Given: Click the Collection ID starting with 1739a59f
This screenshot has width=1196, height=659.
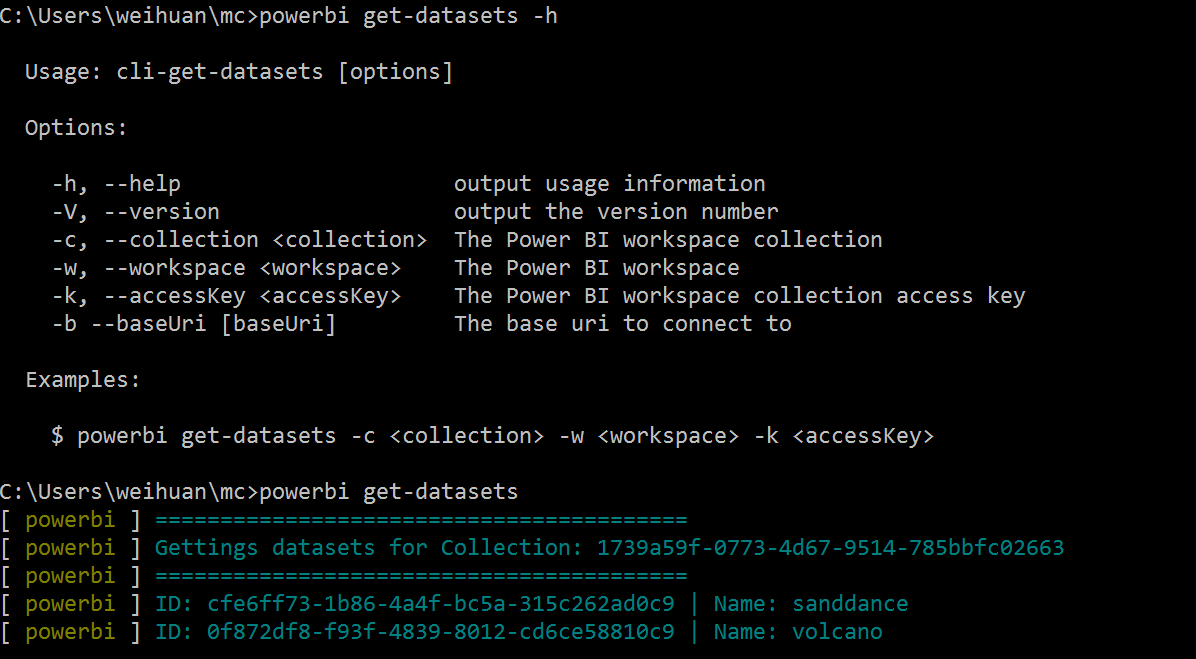Looking at the screenshot, I should coord(830,548).
